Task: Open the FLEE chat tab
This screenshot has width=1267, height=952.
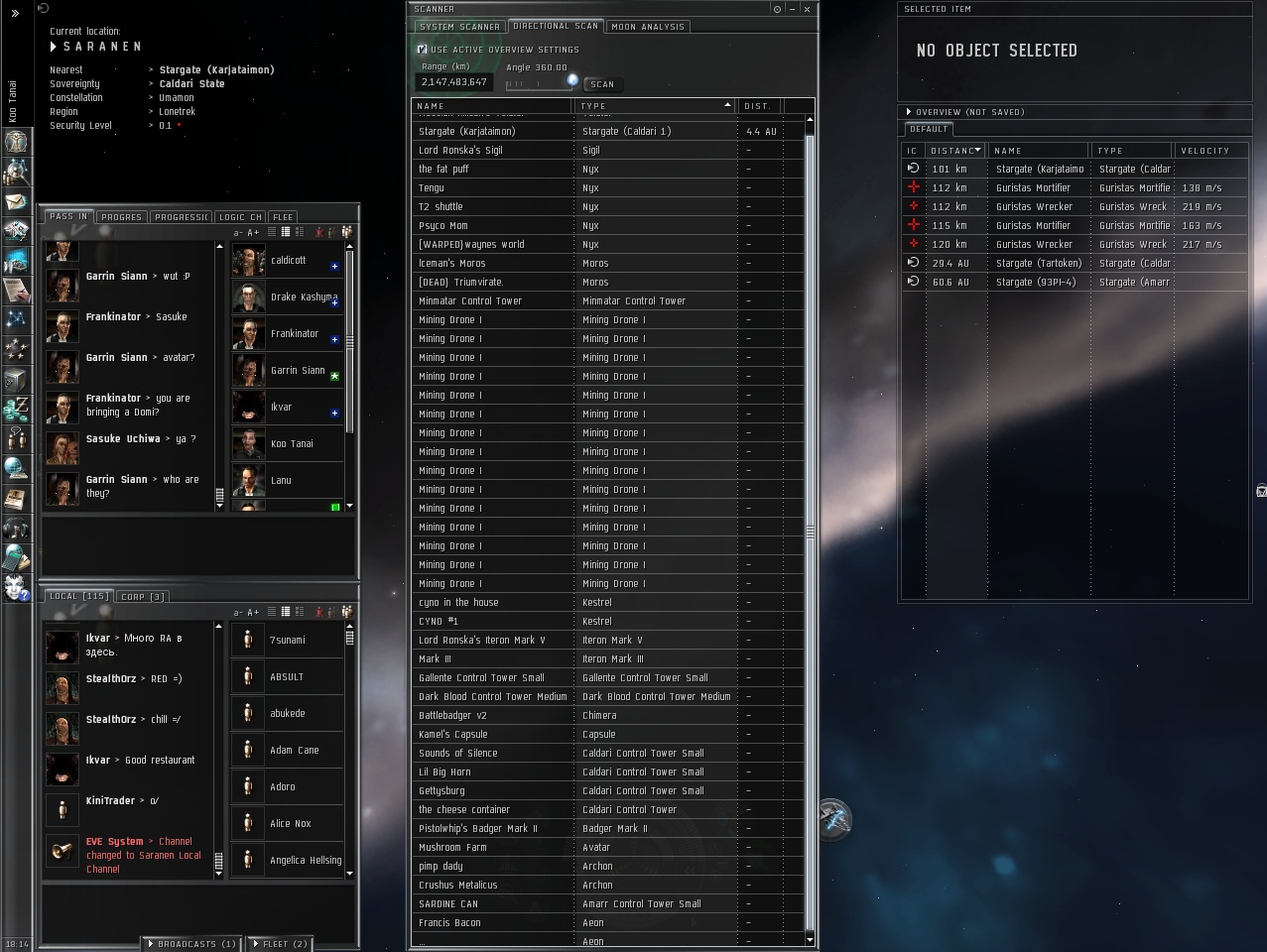Action: (x=283, y=216)
